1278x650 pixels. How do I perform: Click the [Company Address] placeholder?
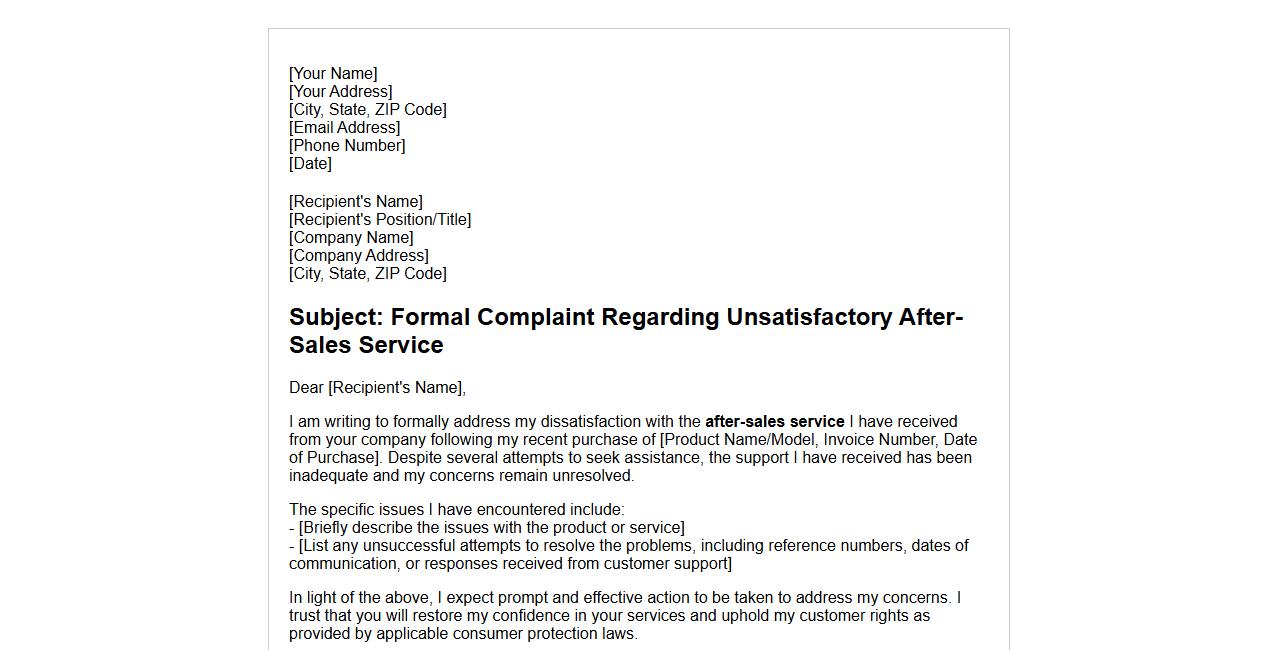tap(358, 256)
